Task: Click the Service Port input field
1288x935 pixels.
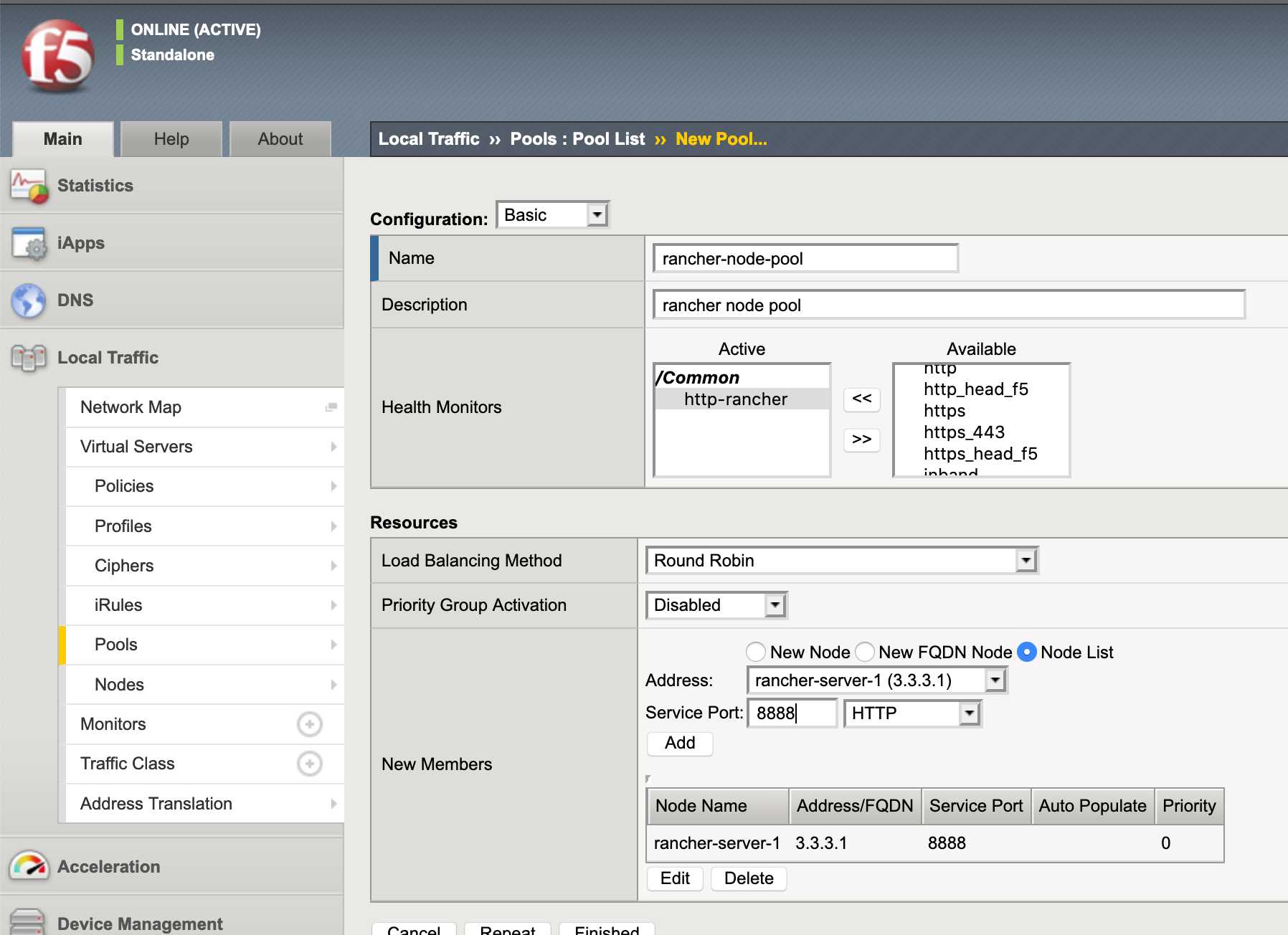Action: click(x=792, y=713)
